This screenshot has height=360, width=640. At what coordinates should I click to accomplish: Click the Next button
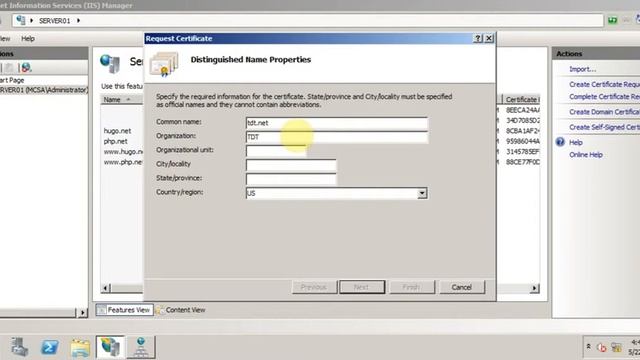(362, 287)
